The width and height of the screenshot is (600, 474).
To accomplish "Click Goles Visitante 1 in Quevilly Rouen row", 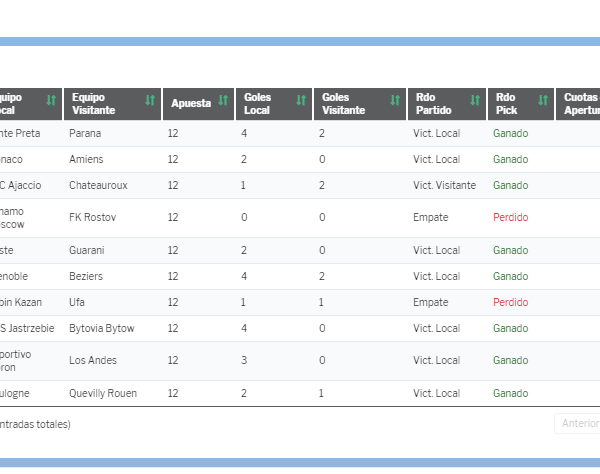I will [x=321, y=393].
